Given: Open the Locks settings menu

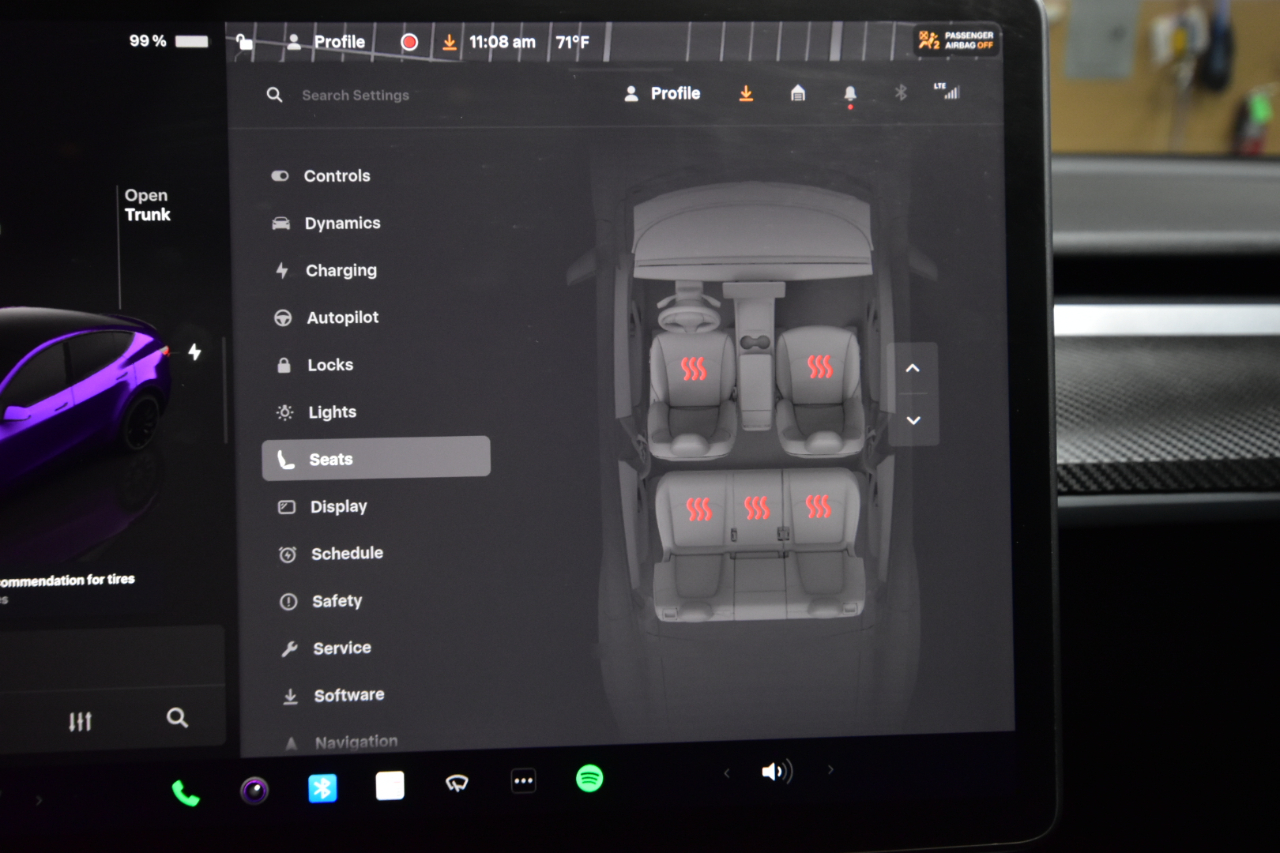Looking at the screenshot, I should pos(314,365).
